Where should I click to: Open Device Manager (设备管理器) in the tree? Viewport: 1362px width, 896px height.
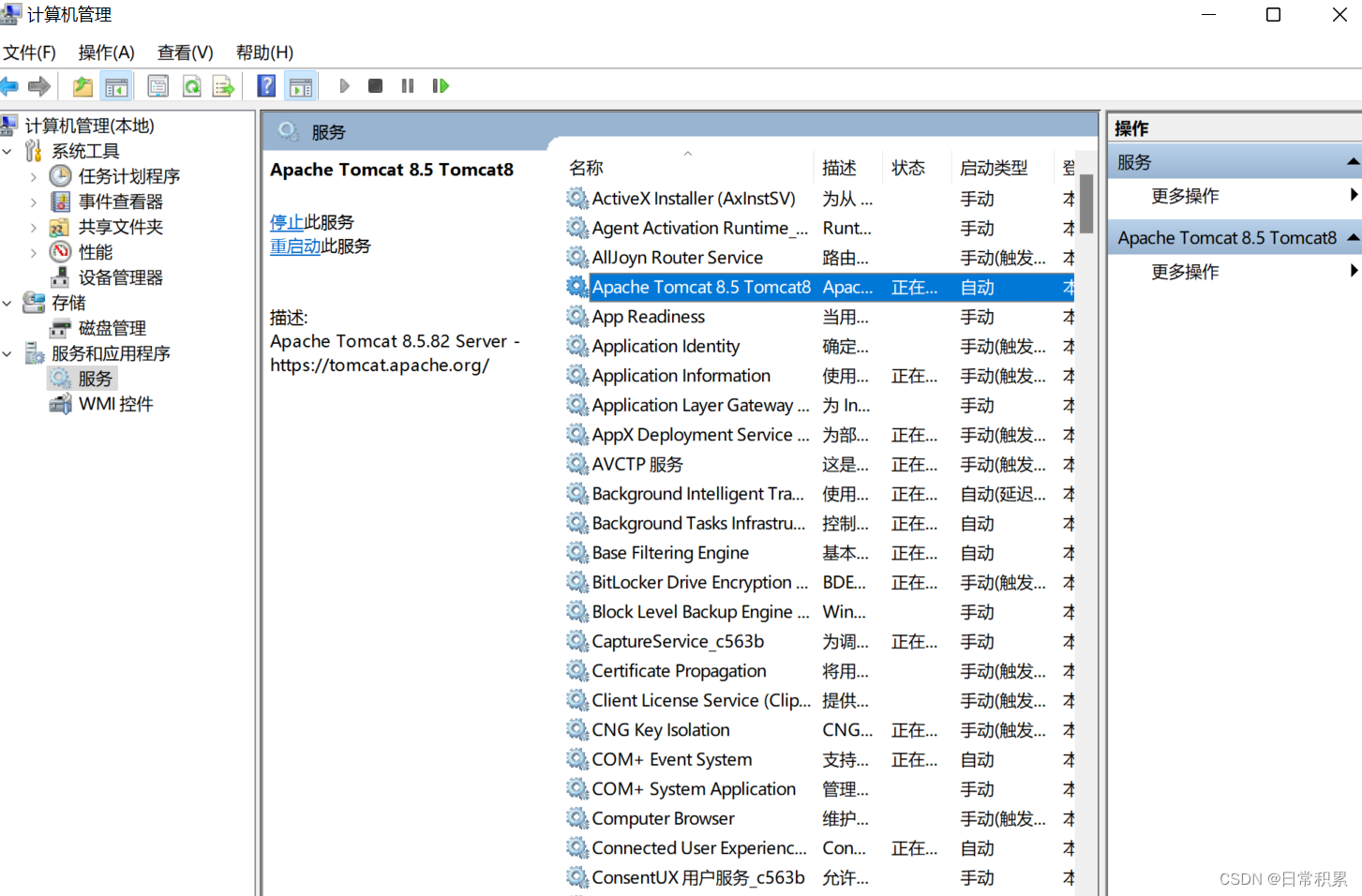121,277
